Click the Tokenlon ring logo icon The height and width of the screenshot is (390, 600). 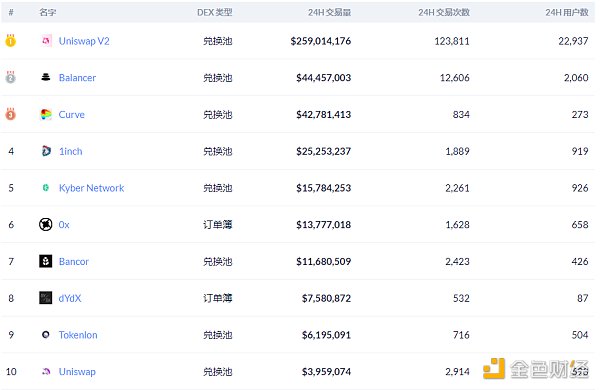[x=46, y=335]
